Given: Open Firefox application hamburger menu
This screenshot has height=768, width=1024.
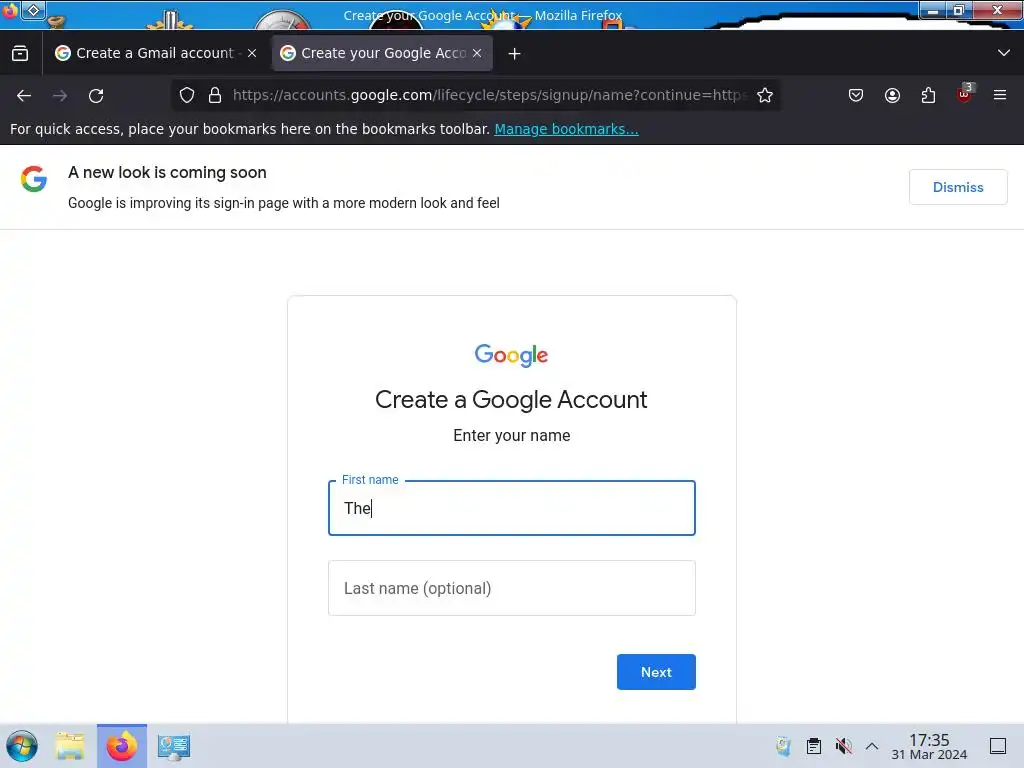Looking at the screenshot, I should pyautogui.click(x=1000, y=95).
